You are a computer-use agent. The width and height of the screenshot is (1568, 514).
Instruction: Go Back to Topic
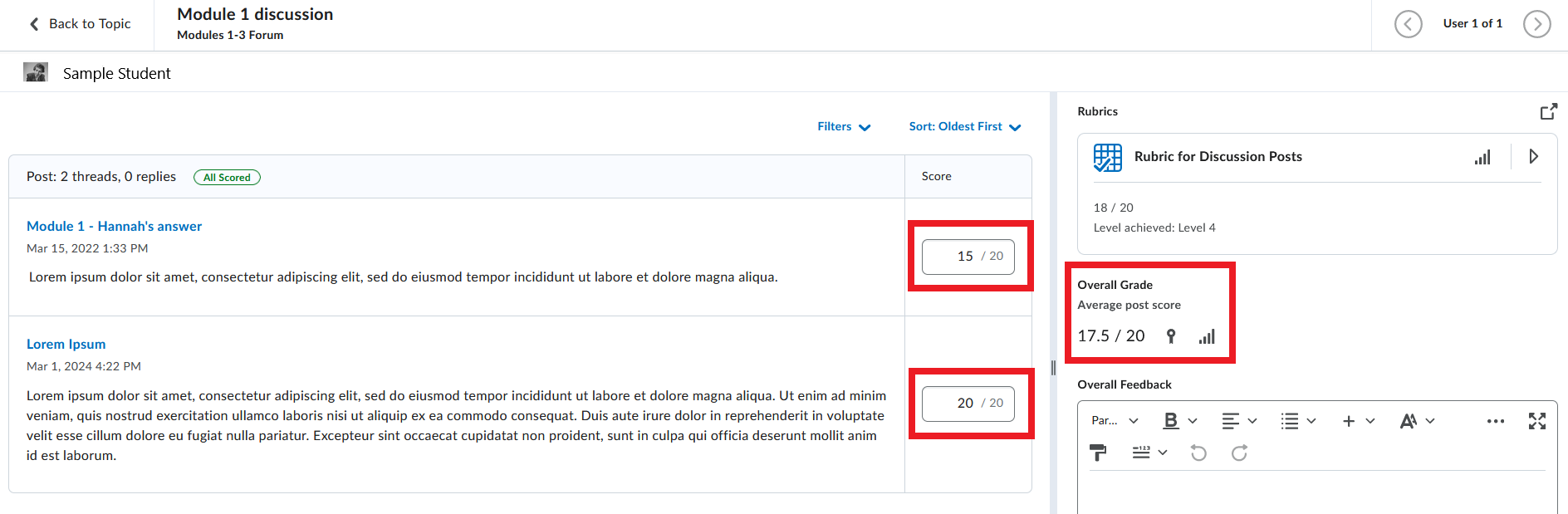pyautogui.click(x=81, y=24)
